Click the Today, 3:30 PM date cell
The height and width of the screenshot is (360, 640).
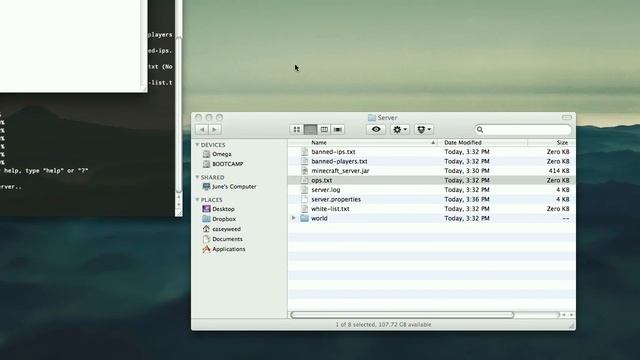[x=467, y=171]
